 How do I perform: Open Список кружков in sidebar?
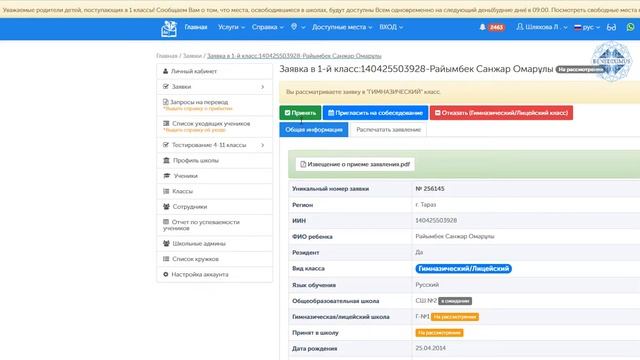pos(215,259)
